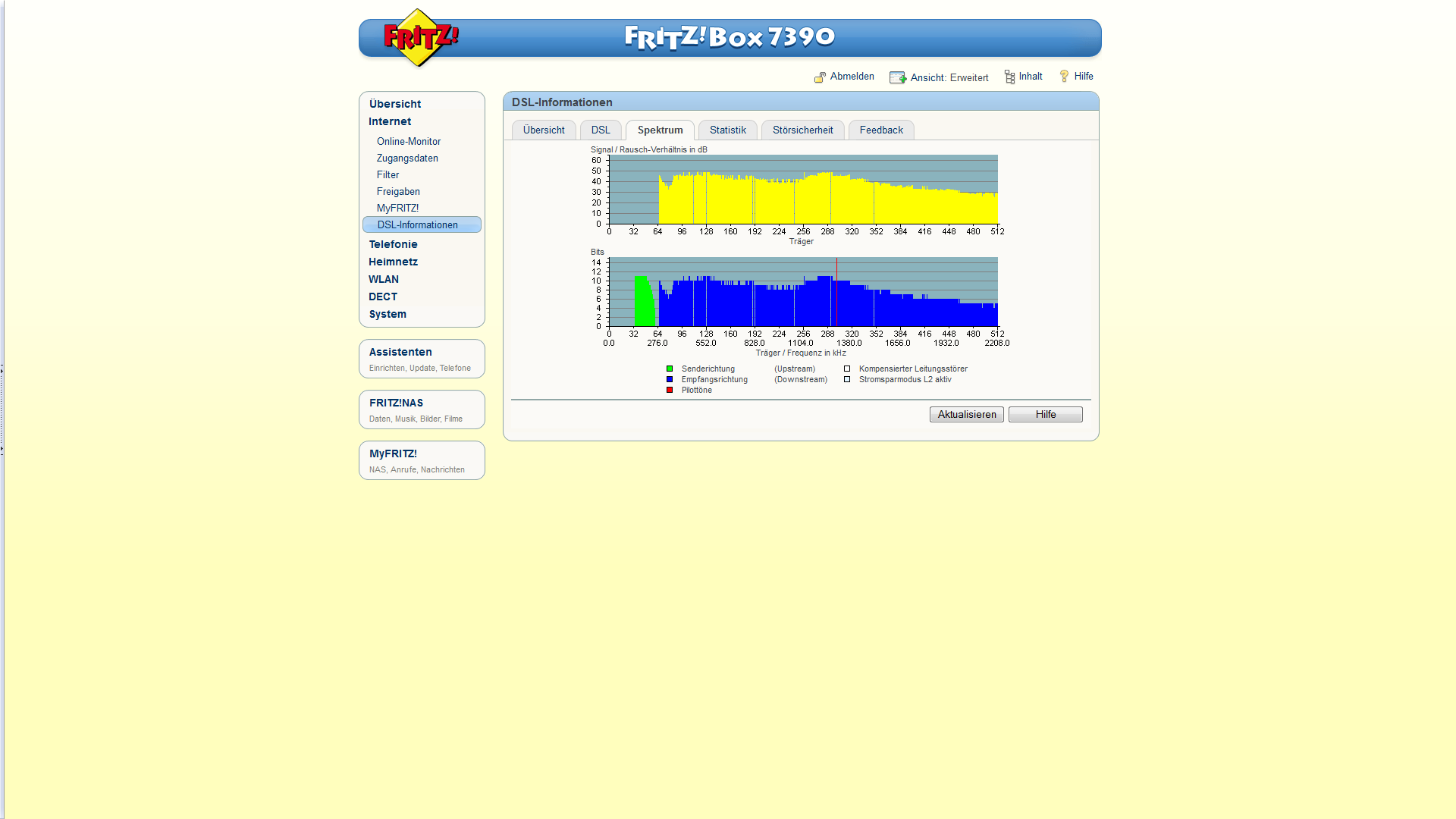Open the Inhalt link
This screenshot has height=819, width=1456.
[1031, 77]
